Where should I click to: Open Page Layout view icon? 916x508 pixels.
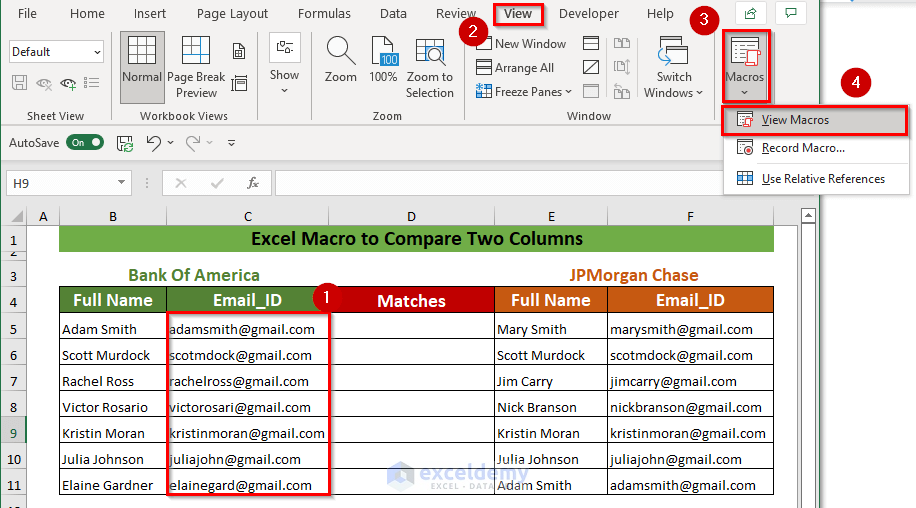pos(239,51)
